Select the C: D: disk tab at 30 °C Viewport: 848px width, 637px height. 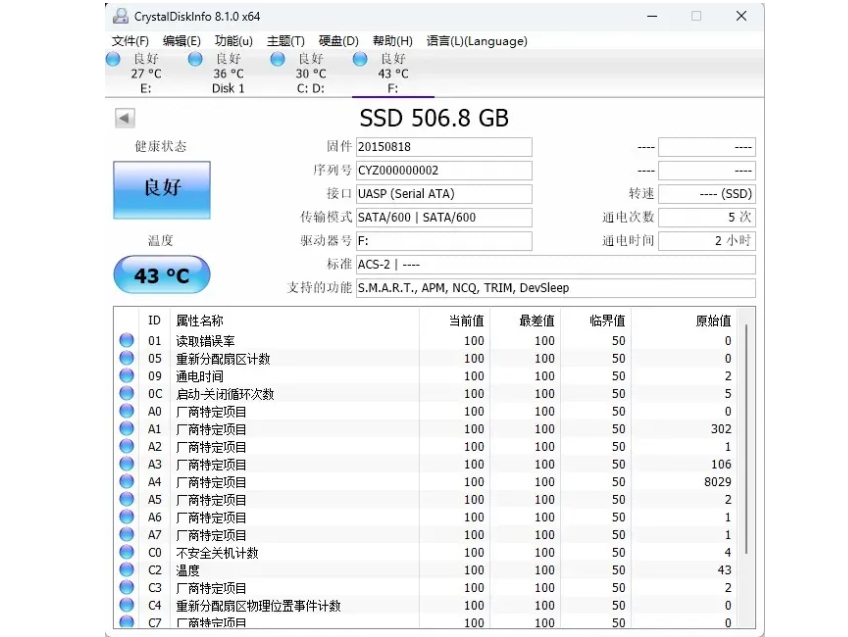pos(310,74)
